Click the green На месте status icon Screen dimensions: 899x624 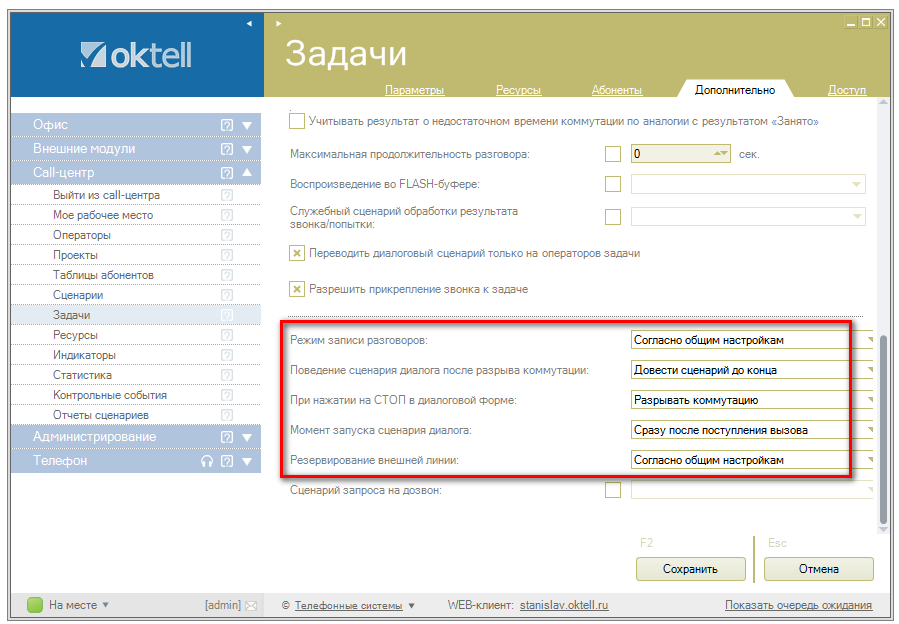35,605
